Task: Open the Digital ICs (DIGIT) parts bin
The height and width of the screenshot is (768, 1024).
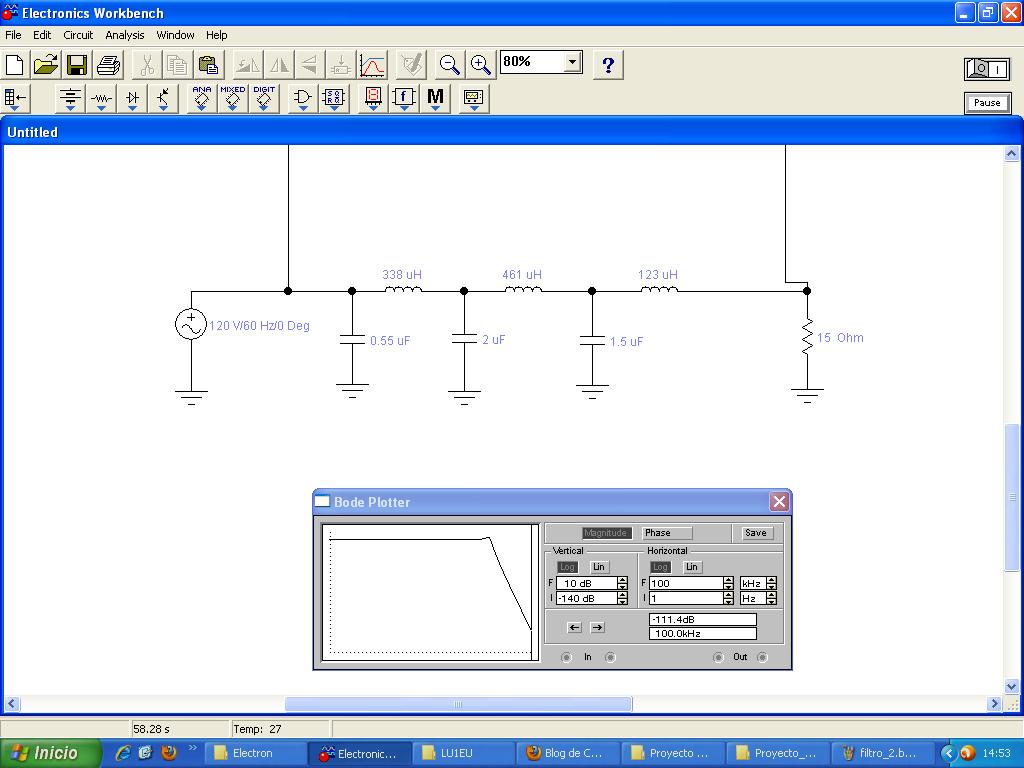Action: 263,98
